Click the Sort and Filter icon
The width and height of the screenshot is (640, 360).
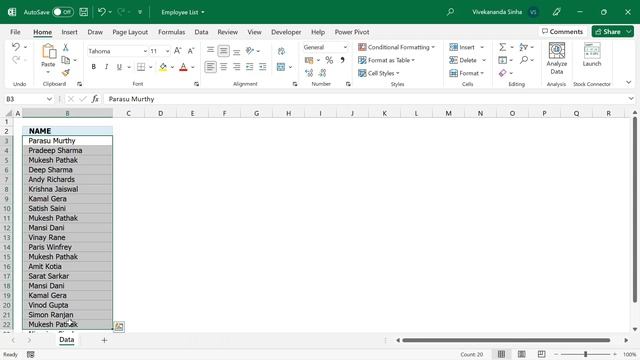click(x=524, y=47)
